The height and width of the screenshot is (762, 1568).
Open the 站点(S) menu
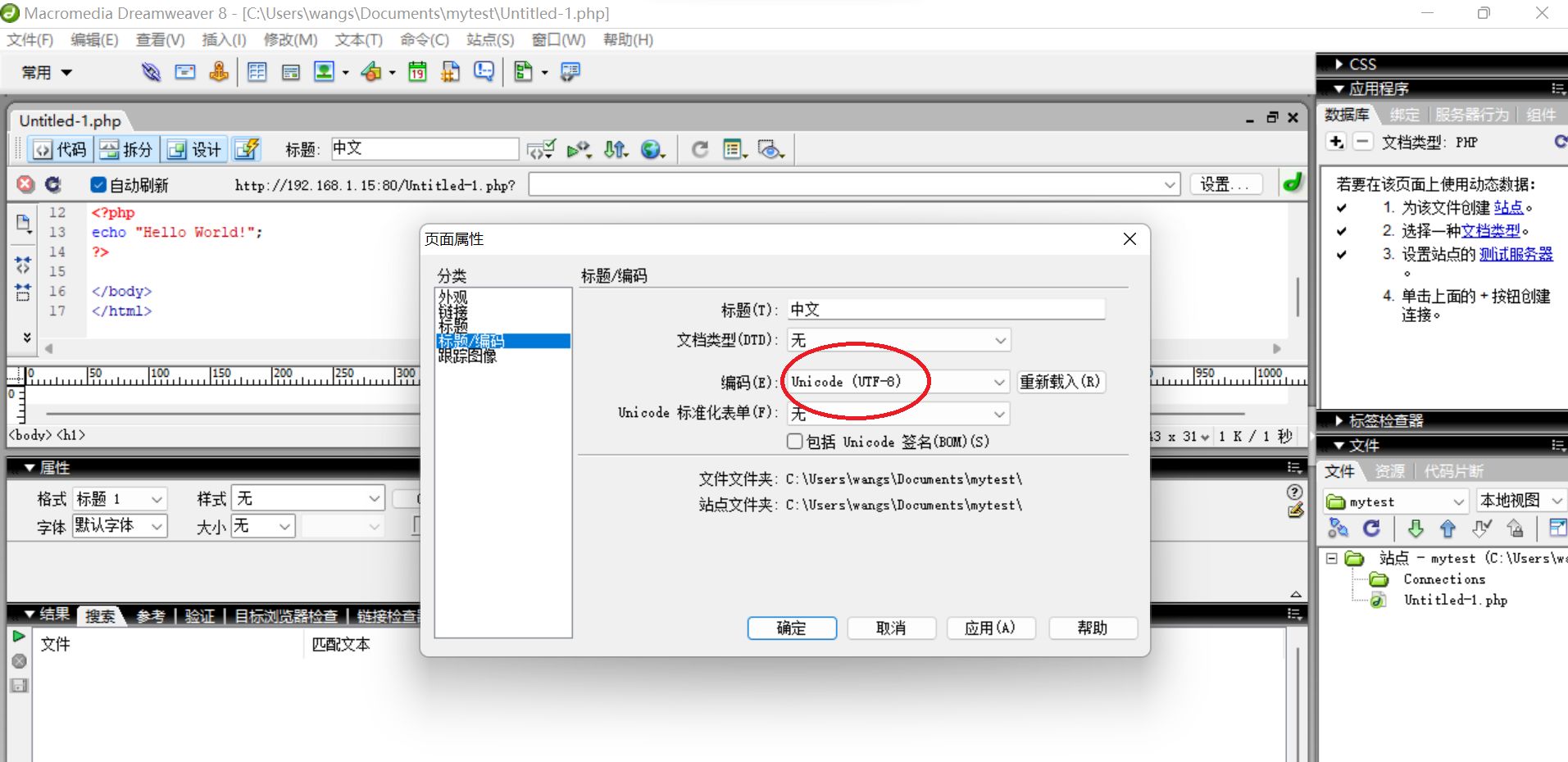490,39
